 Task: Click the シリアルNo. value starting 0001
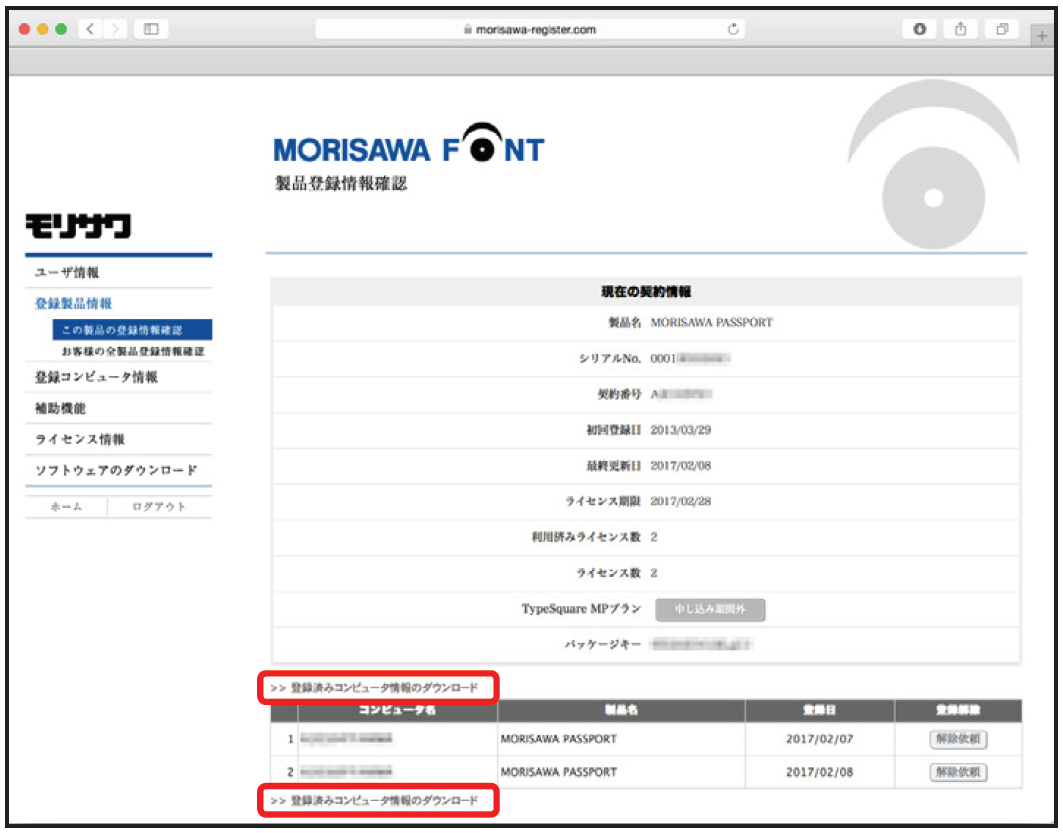tap(689, 359)
